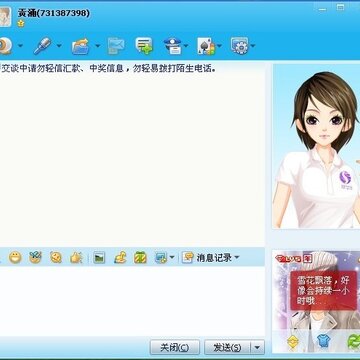Expand the applications gear dropdown arrow
360x360 pixels.
253,46
